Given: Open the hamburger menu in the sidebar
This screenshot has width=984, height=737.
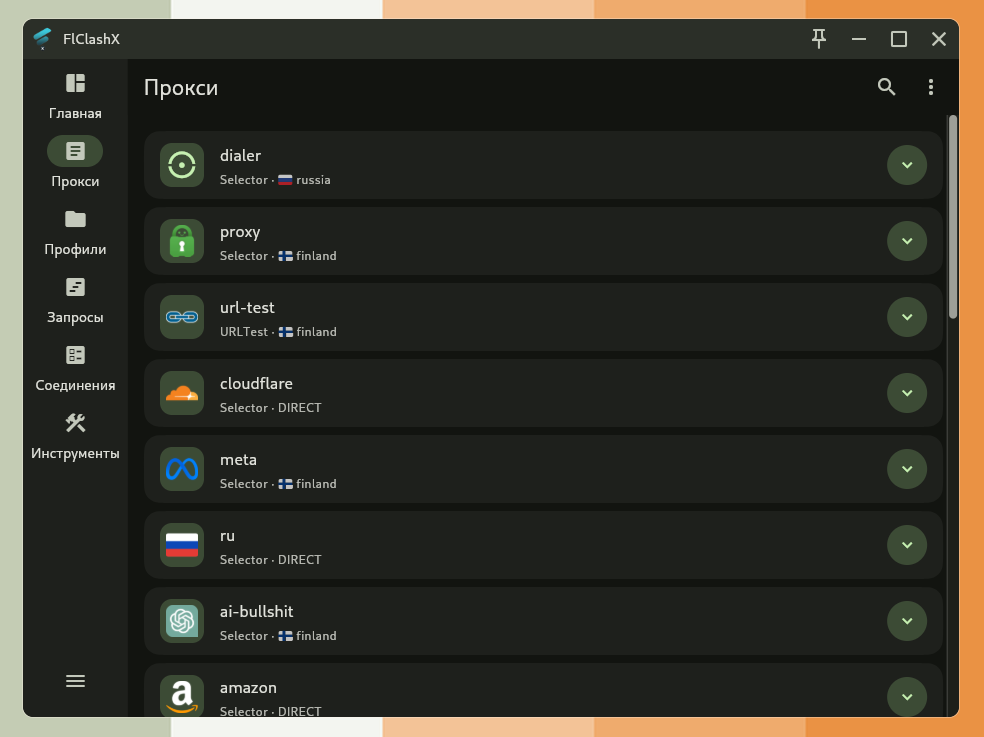Looking at the screenshot, I should coord(75,681).
